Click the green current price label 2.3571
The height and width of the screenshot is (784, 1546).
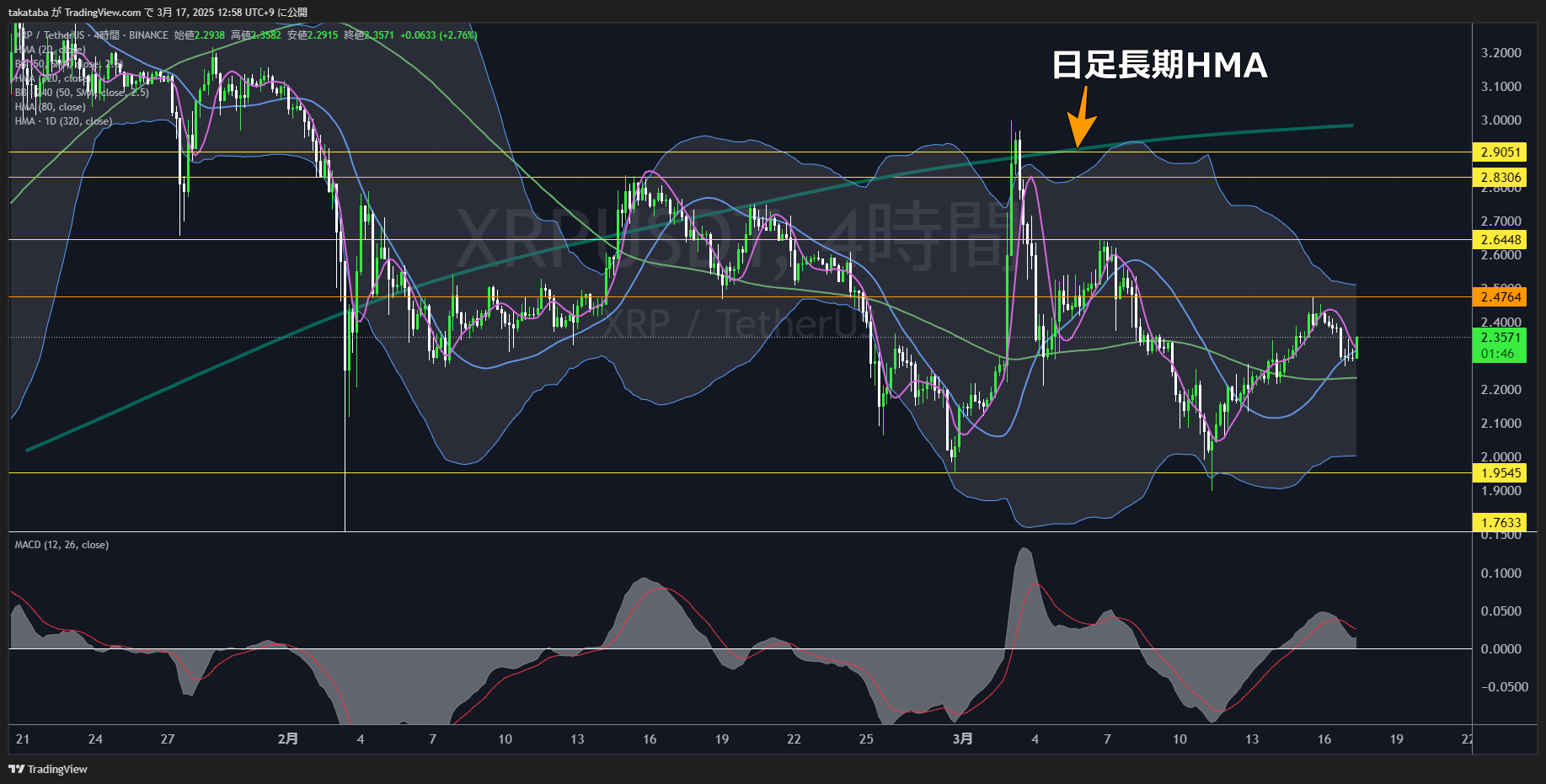click(x=1501, y=338)
